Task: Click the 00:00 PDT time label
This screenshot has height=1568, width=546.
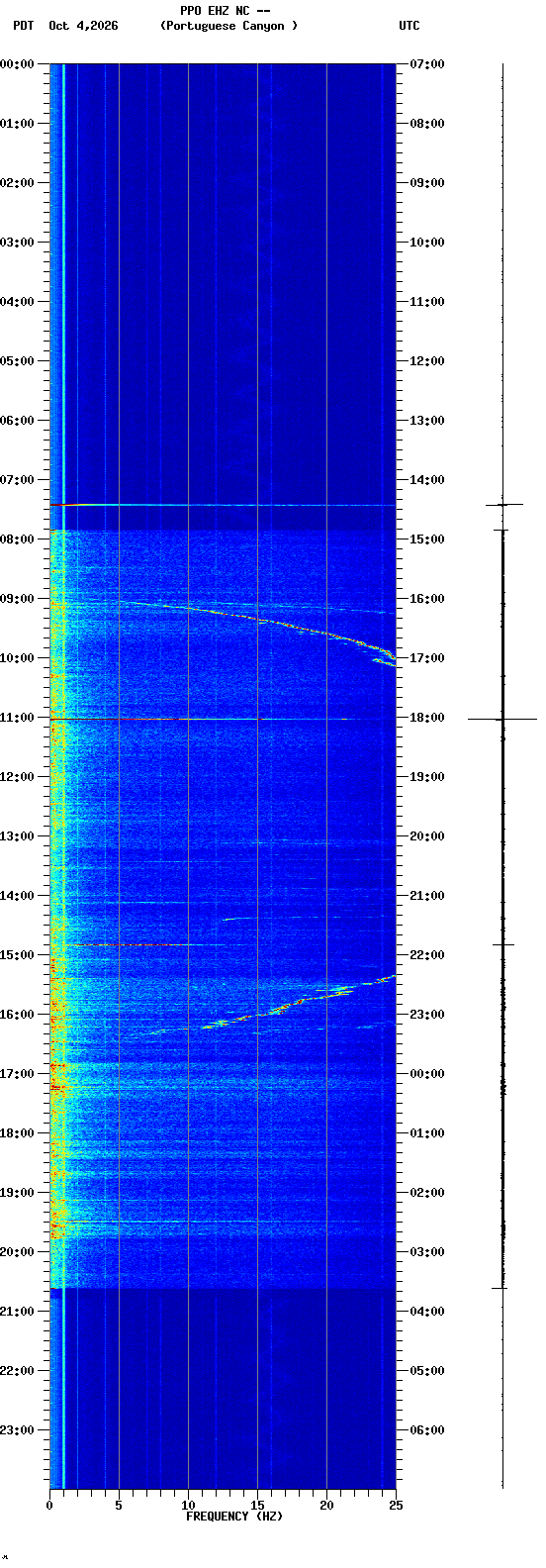Action: pos(17,64)
